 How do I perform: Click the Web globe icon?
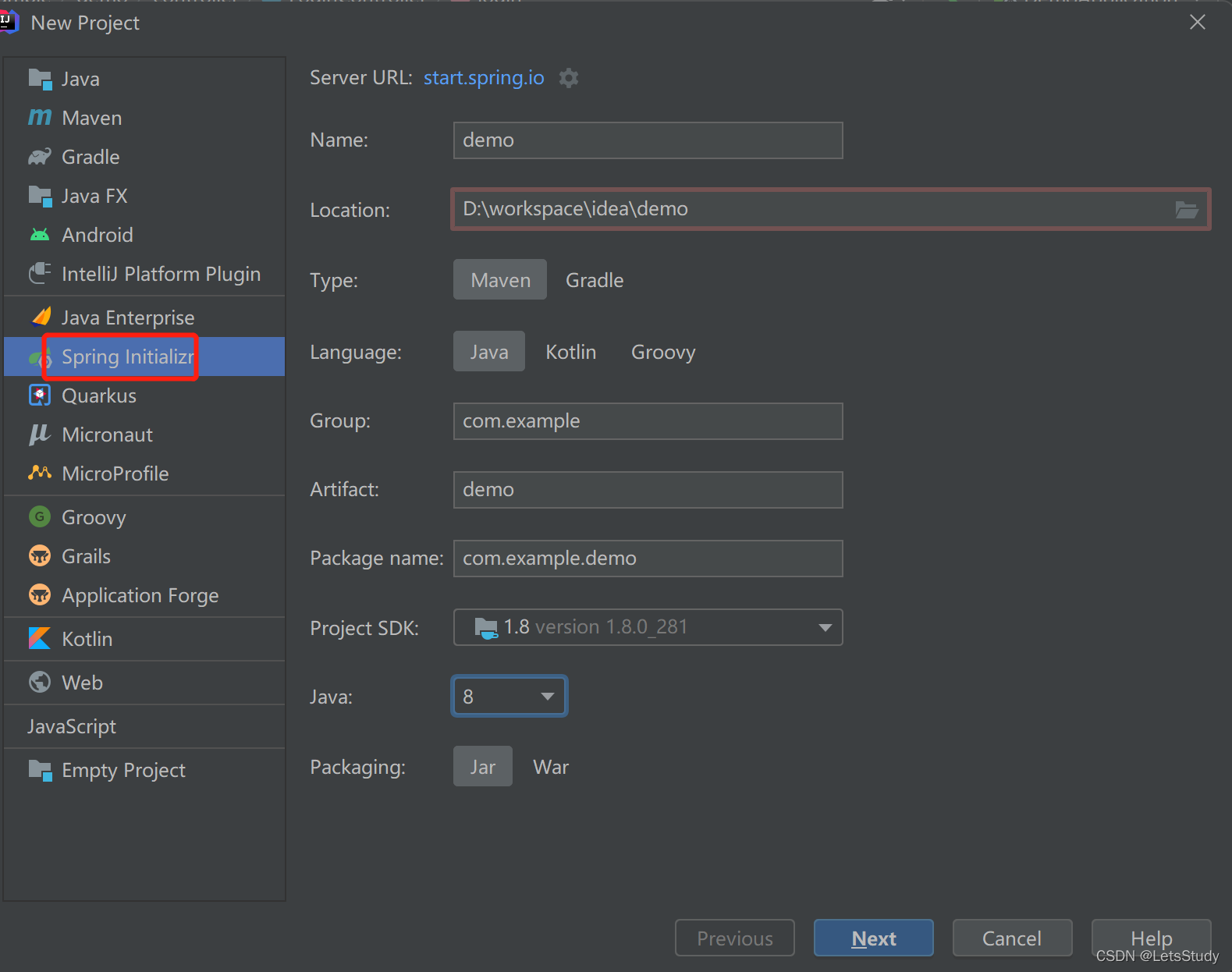40,682
